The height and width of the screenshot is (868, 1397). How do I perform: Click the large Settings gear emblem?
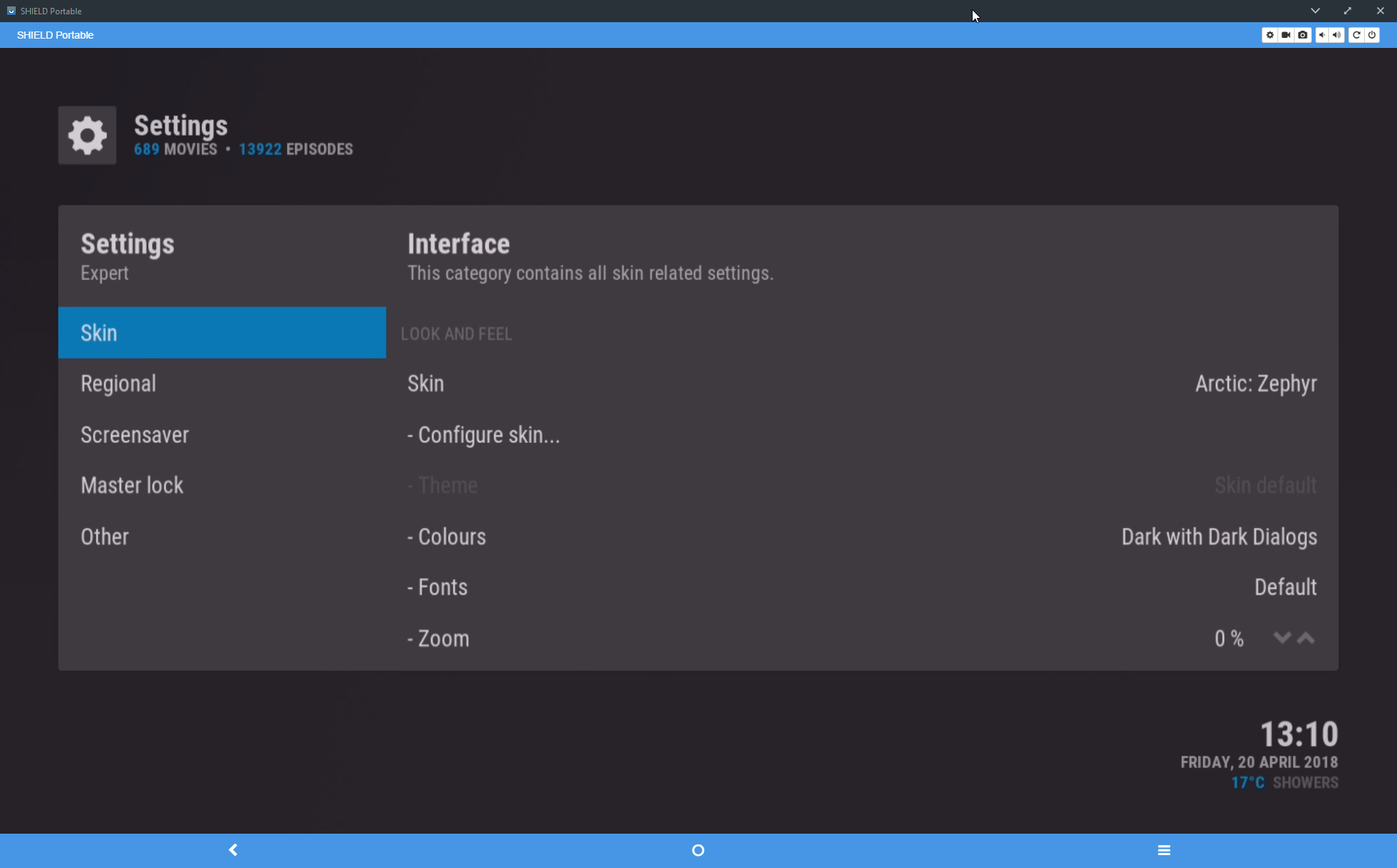click(87, 135)
